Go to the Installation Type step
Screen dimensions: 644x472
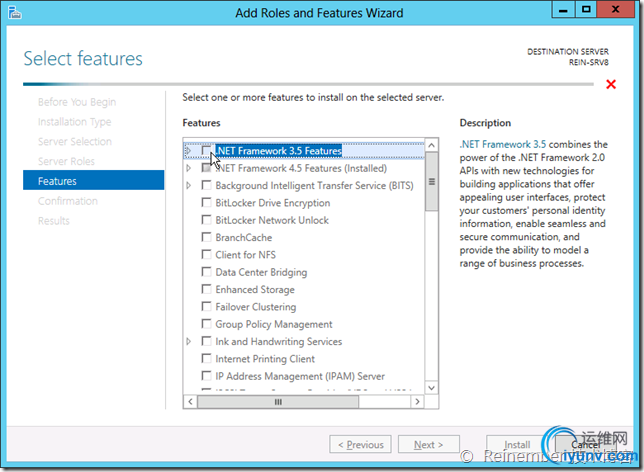pos(74,122)
